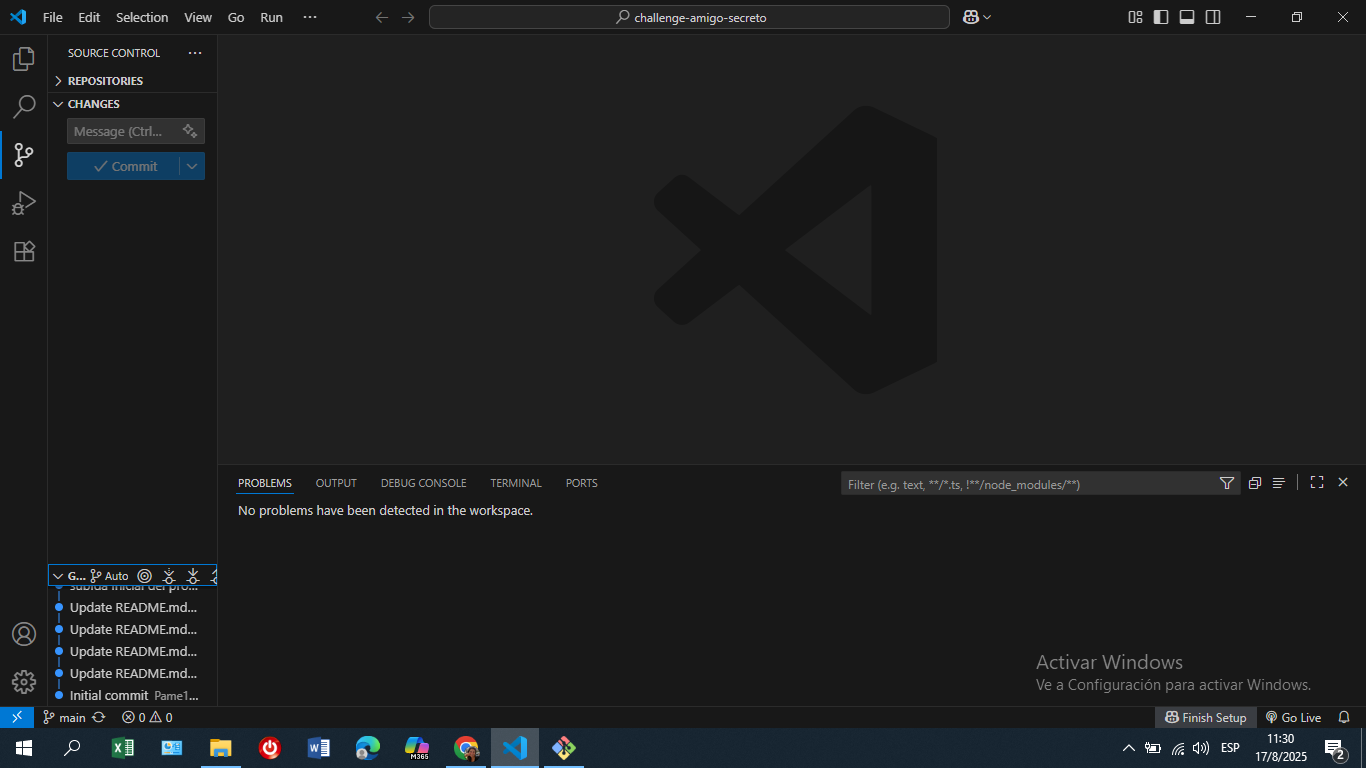Click the graph Go to Current History Item target icon
This screenshot has height=768, width=1366.
click(x=145, y=576)
